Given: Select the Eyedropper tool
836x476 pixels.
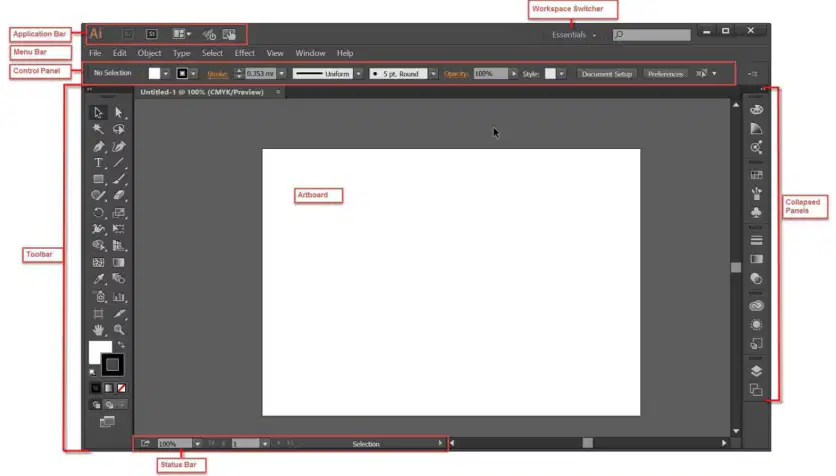Looking at the screenshot, I should click(x=98, y=279).
